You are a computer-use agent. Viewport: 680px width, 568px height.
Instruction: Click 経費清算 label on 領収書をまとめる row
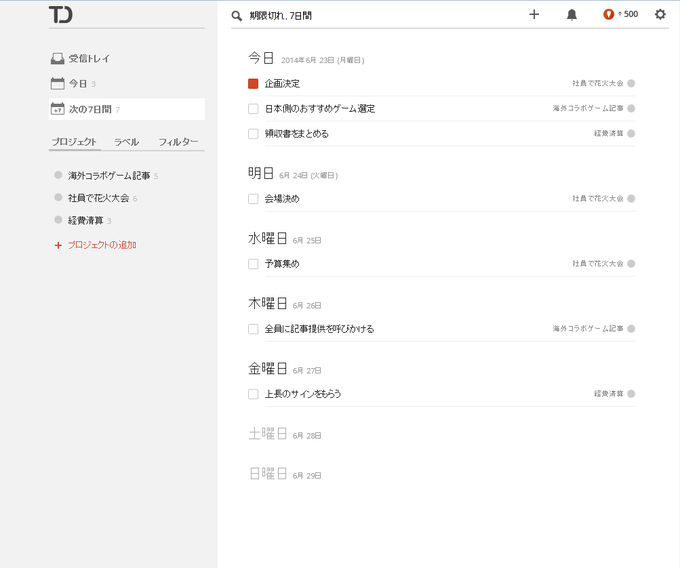(609, 134)
